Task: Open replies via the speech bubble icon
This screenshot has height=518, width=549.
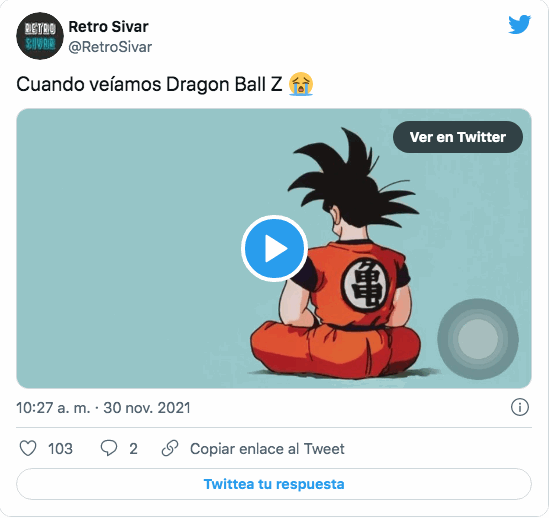Action: click(109, 448)
